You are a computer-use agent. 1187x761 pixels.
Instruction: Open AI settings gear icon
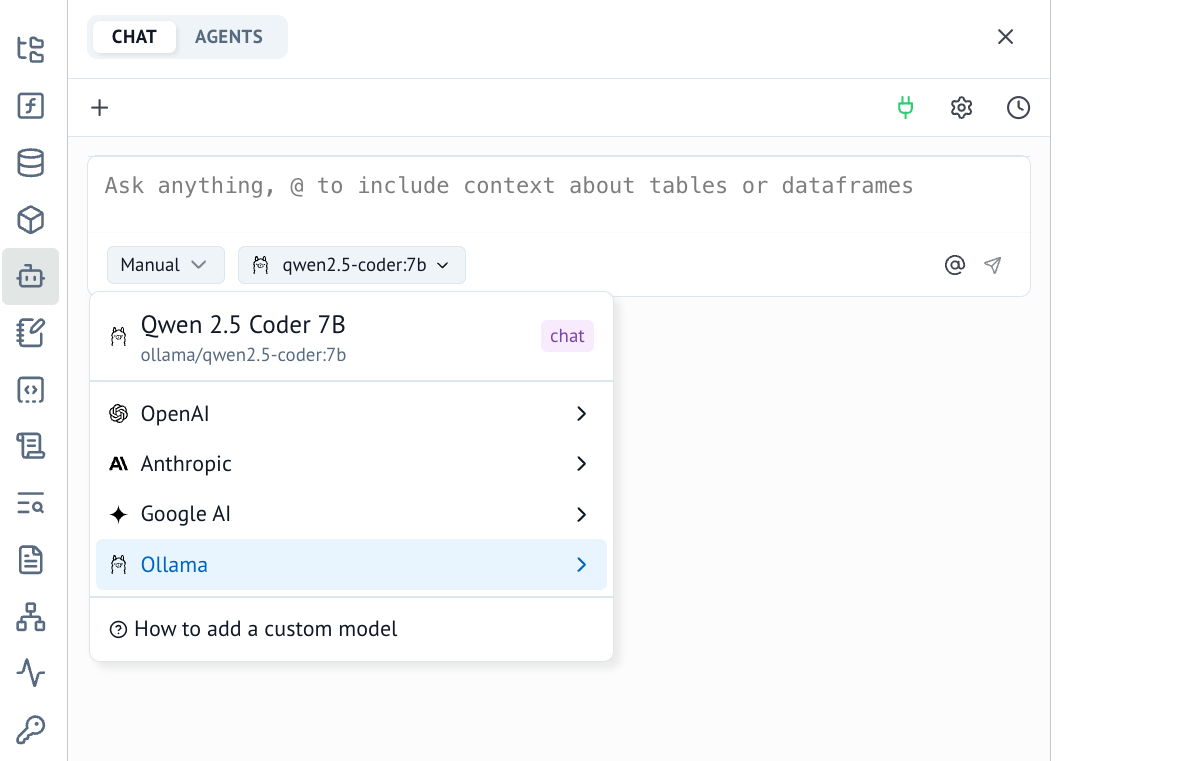click(961, 108)
